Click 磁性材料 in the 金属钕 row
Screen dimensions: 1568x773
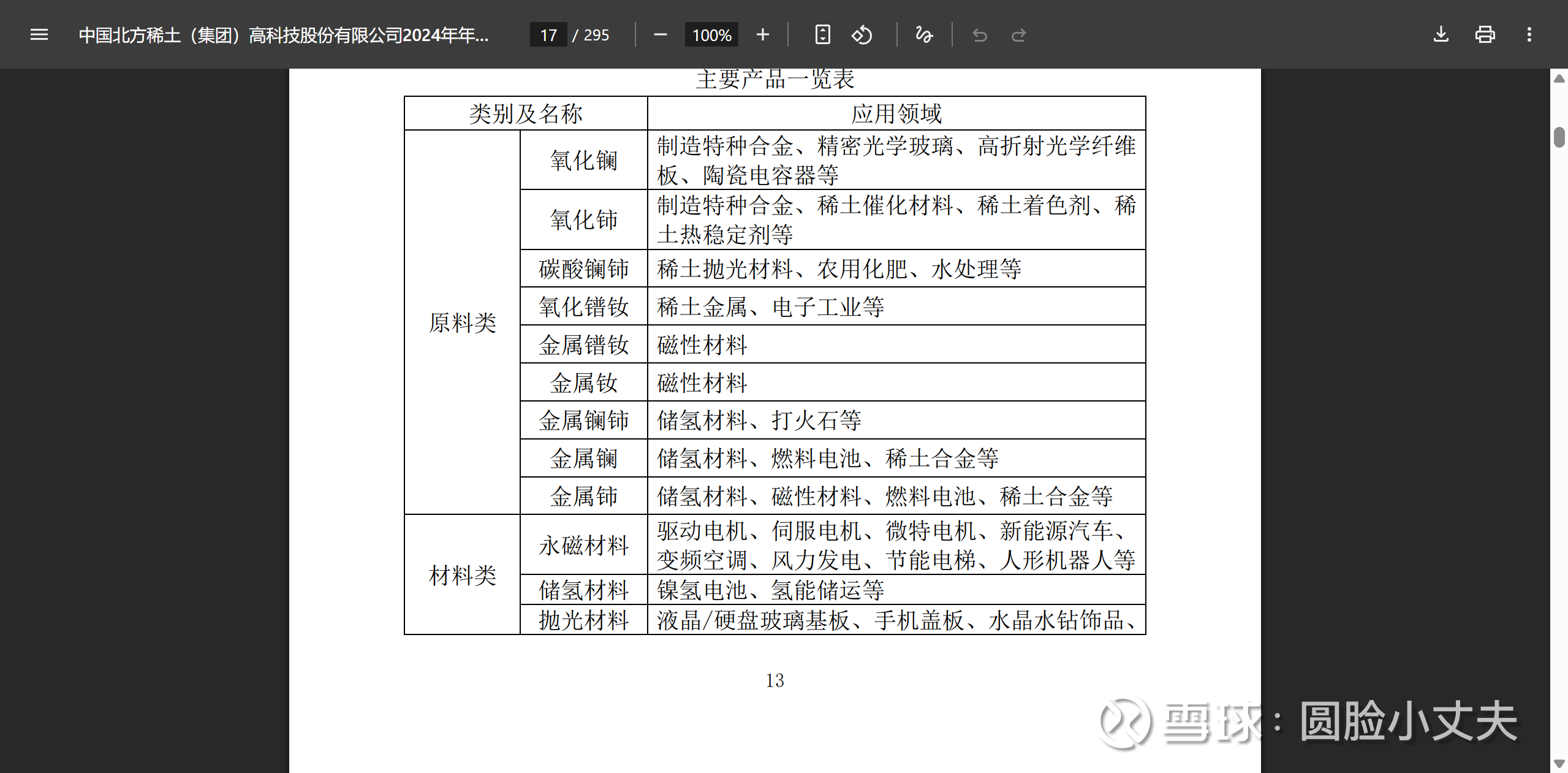point(702,383)
